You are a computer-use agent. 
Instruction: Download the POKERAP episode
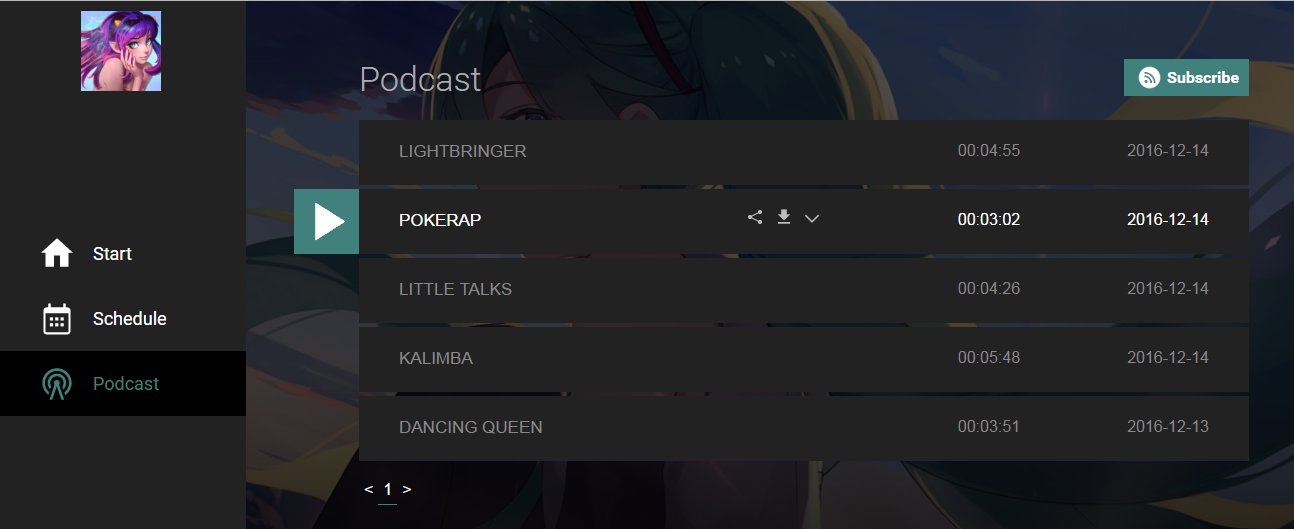(784, 217)
